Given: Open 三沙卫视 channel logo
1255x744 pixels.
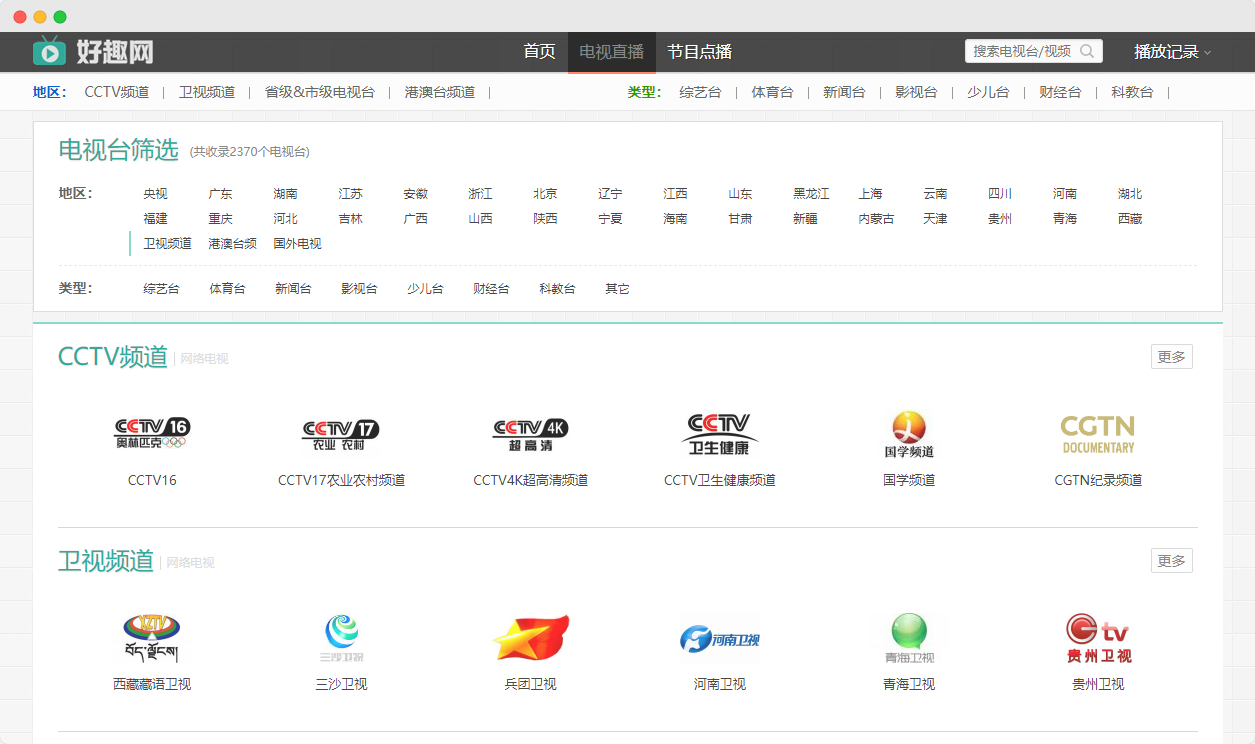Looking at the screenshot, I should pyautogui.click(x=341, y=638).
